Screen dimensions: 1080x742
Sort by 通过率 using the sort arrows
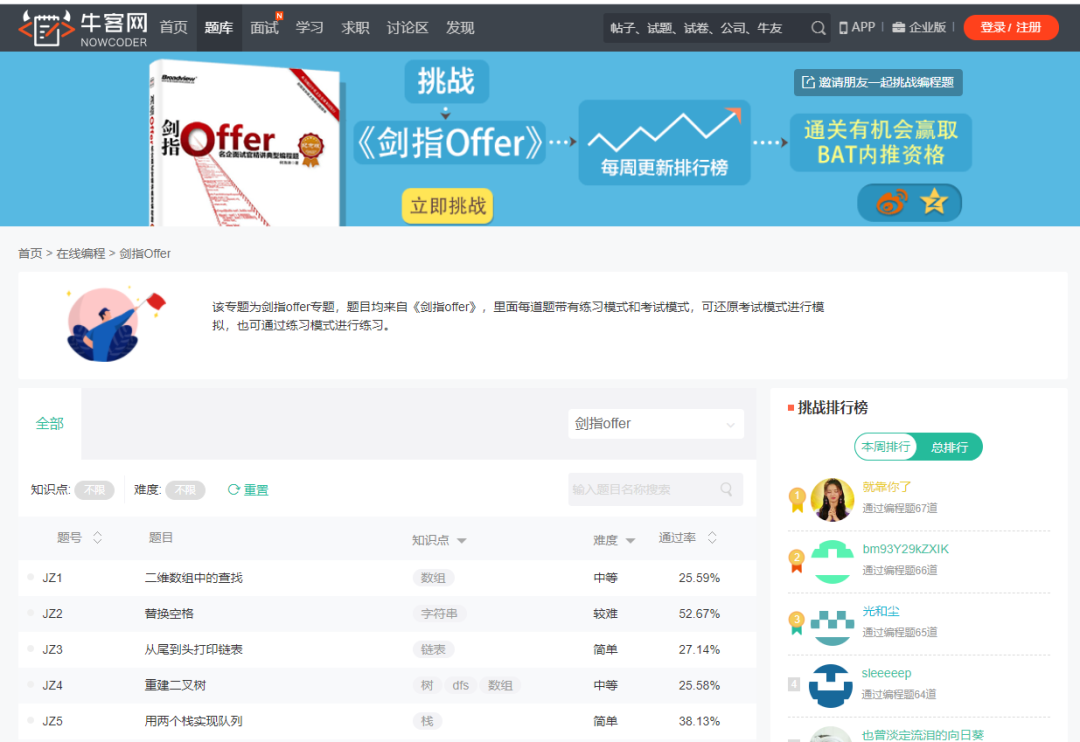[712, 537]
